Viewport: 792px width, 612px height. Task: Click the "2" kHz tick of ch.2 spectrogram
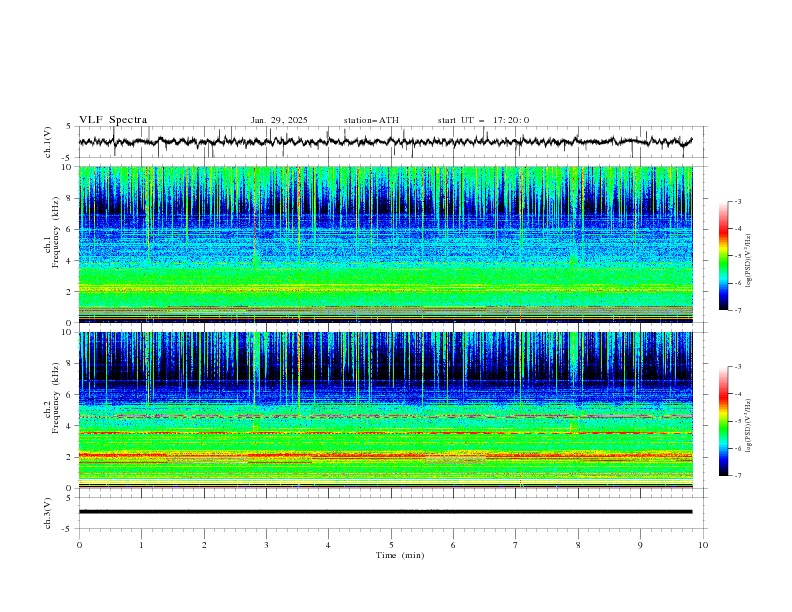70,457
